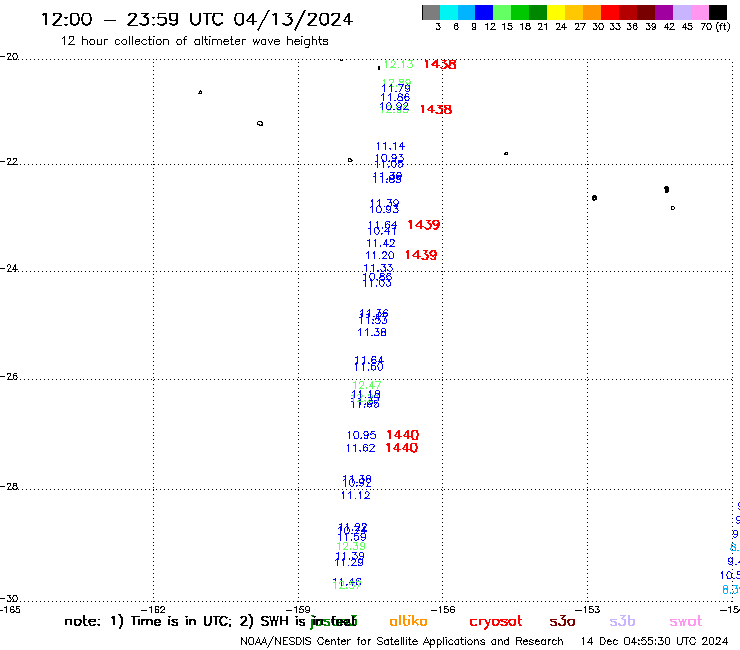The width and height of the screenshot is (740, 650).
Task: Click the blue wave height value '11.62'
Action: [361, 448]
